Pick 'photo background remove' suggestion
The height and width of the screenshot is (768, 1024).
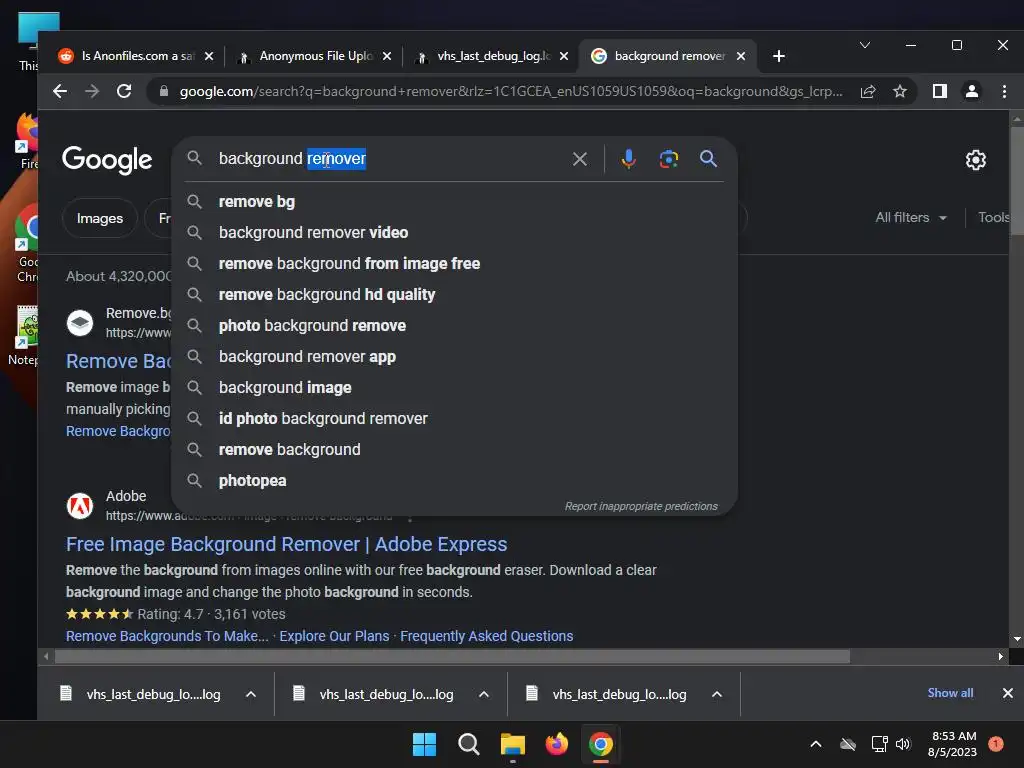coord(454,326)
